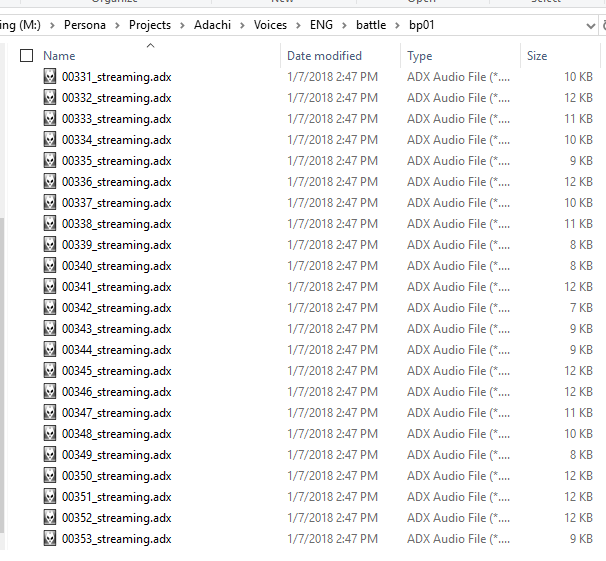606x561 pixels.
Task: Toggle the select-all checkbox in header
Action: 26,56
